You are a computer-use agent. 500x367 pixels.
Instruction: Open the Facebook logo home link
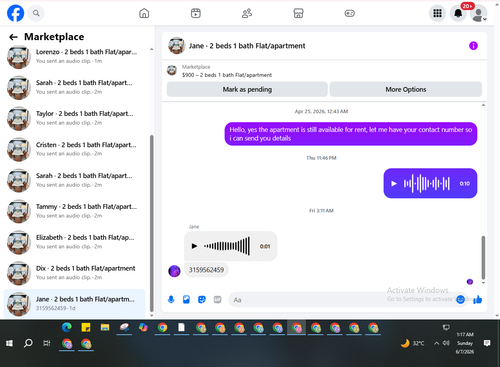tap(15, 13)
